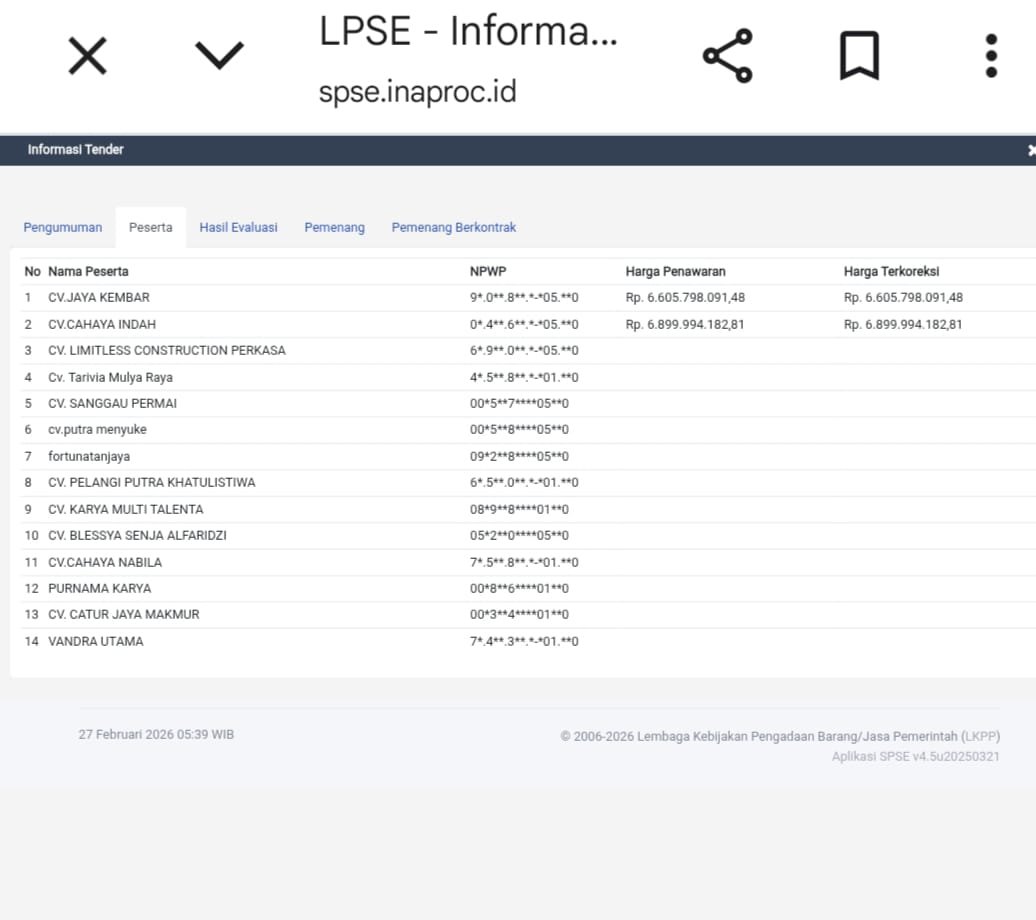Select the Peserta tab

coord(150,227)
